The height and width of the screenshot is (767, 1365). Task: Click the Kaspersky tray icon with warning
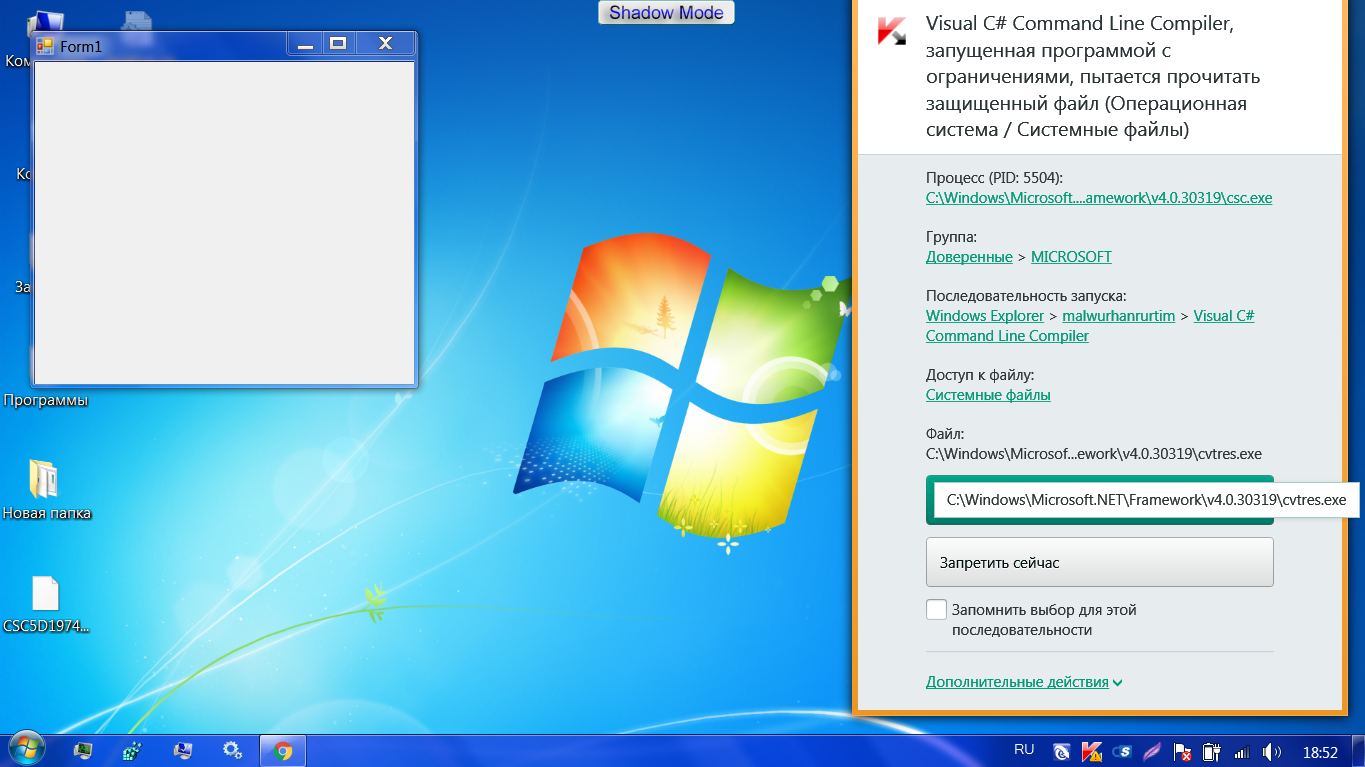coord(1092,751)
